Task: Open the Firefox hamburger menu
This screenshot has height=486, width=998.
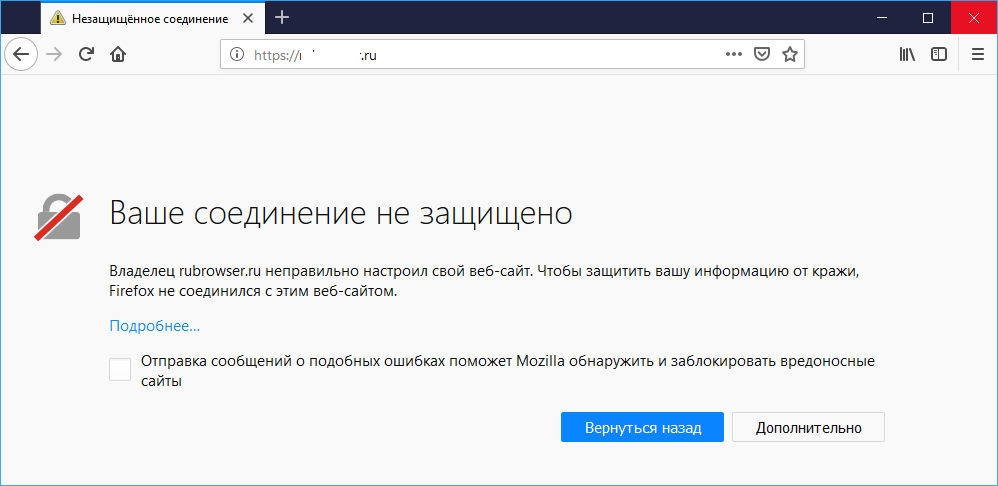Action: pyautogui.click(x=978, y=55)
